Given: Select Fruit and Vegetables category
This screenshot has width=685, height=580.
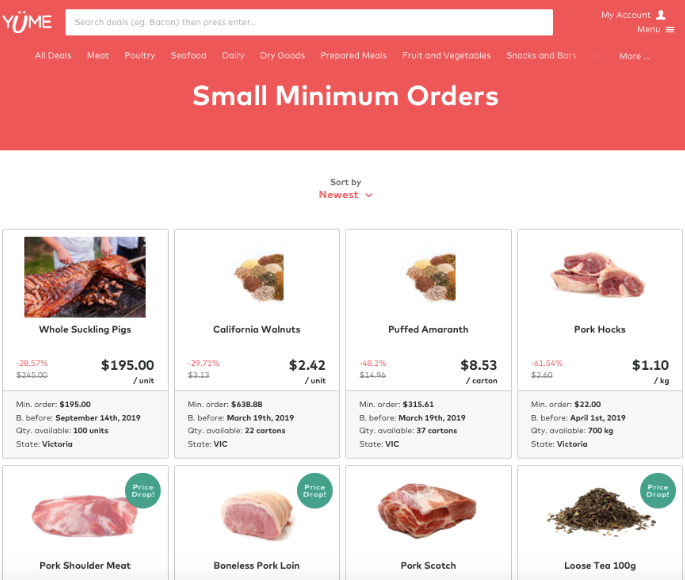Looking at the screenshot, I should point(446,55).
